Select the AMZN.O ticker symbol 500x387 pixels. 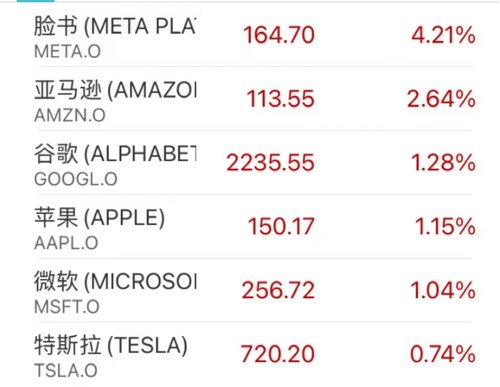tap(70, 116)
